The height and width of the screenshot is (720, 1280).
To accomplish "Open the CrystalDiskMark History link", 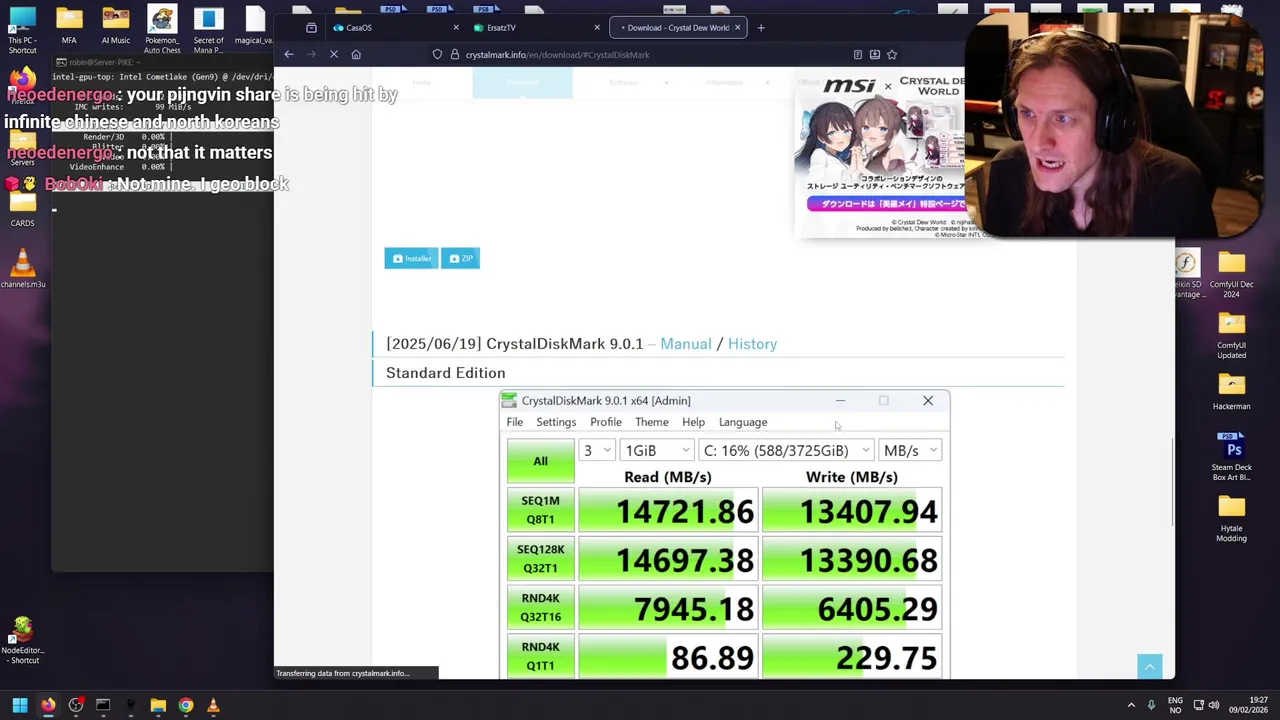I will coord(752,344).
